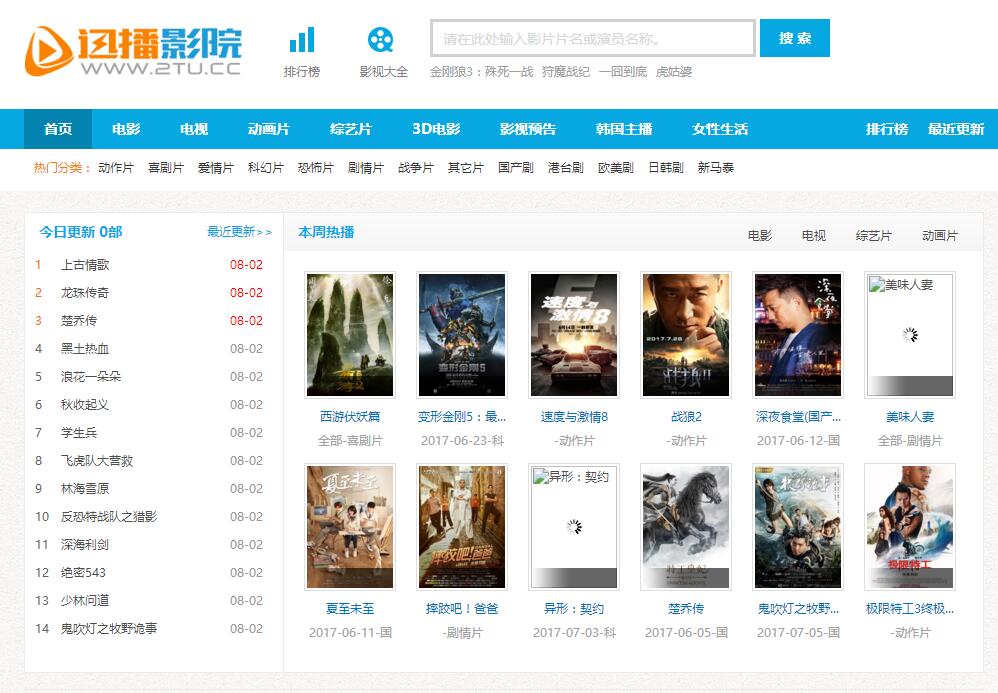Choose the 动作片 category link
Screen dimensions: 998x693
(x=116, y=168)
